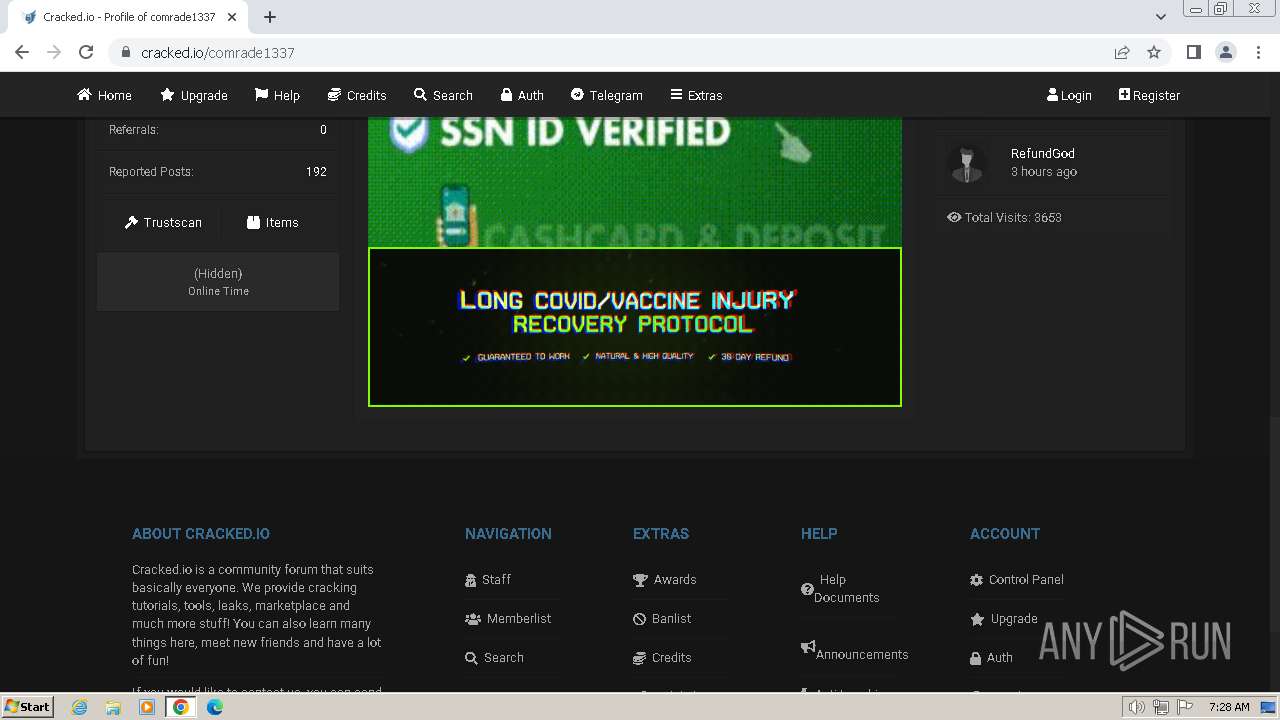Click the Register link
1280x720 pixels.
click(x=1149, y=95)
